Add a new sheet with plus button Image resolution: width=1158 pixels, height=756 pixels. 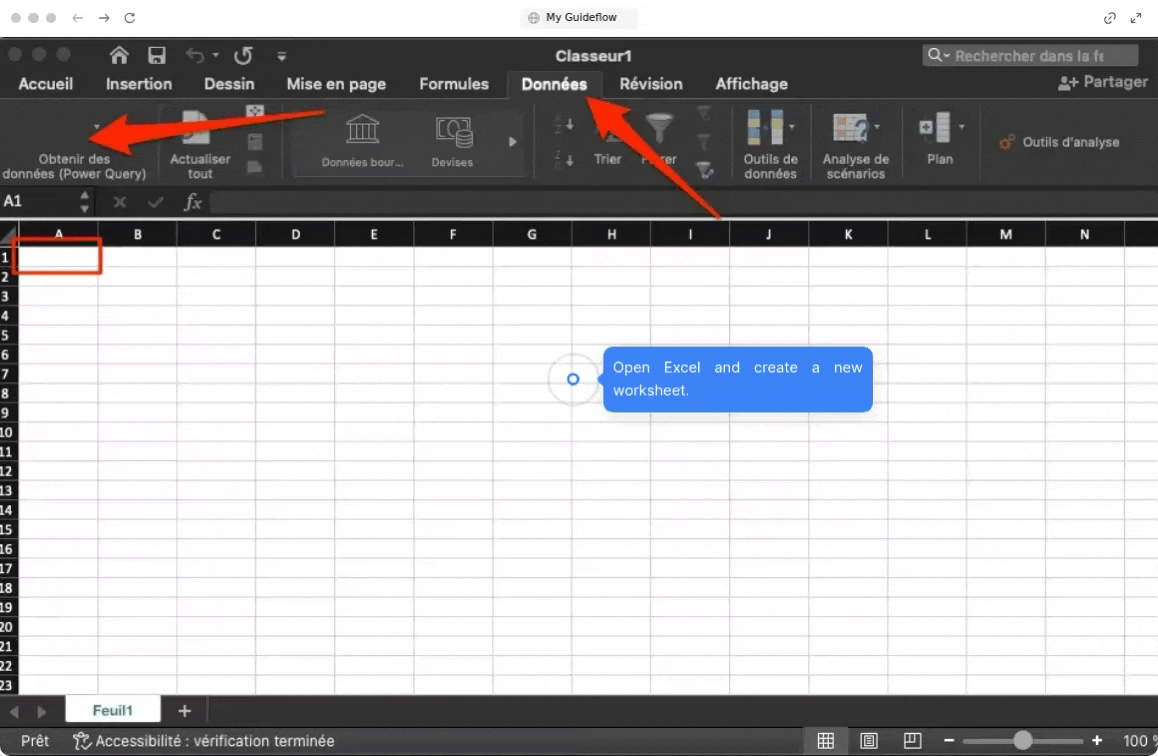184,711
